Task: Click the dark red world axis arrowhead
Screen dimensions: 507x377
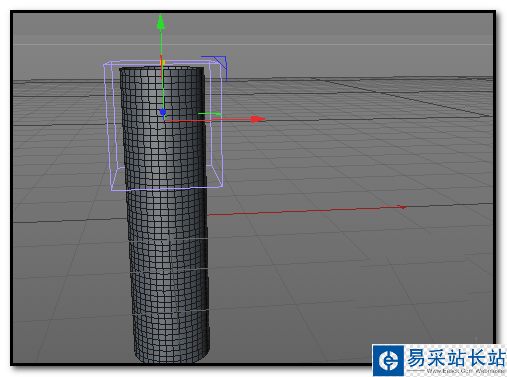Action: (402, 207)
